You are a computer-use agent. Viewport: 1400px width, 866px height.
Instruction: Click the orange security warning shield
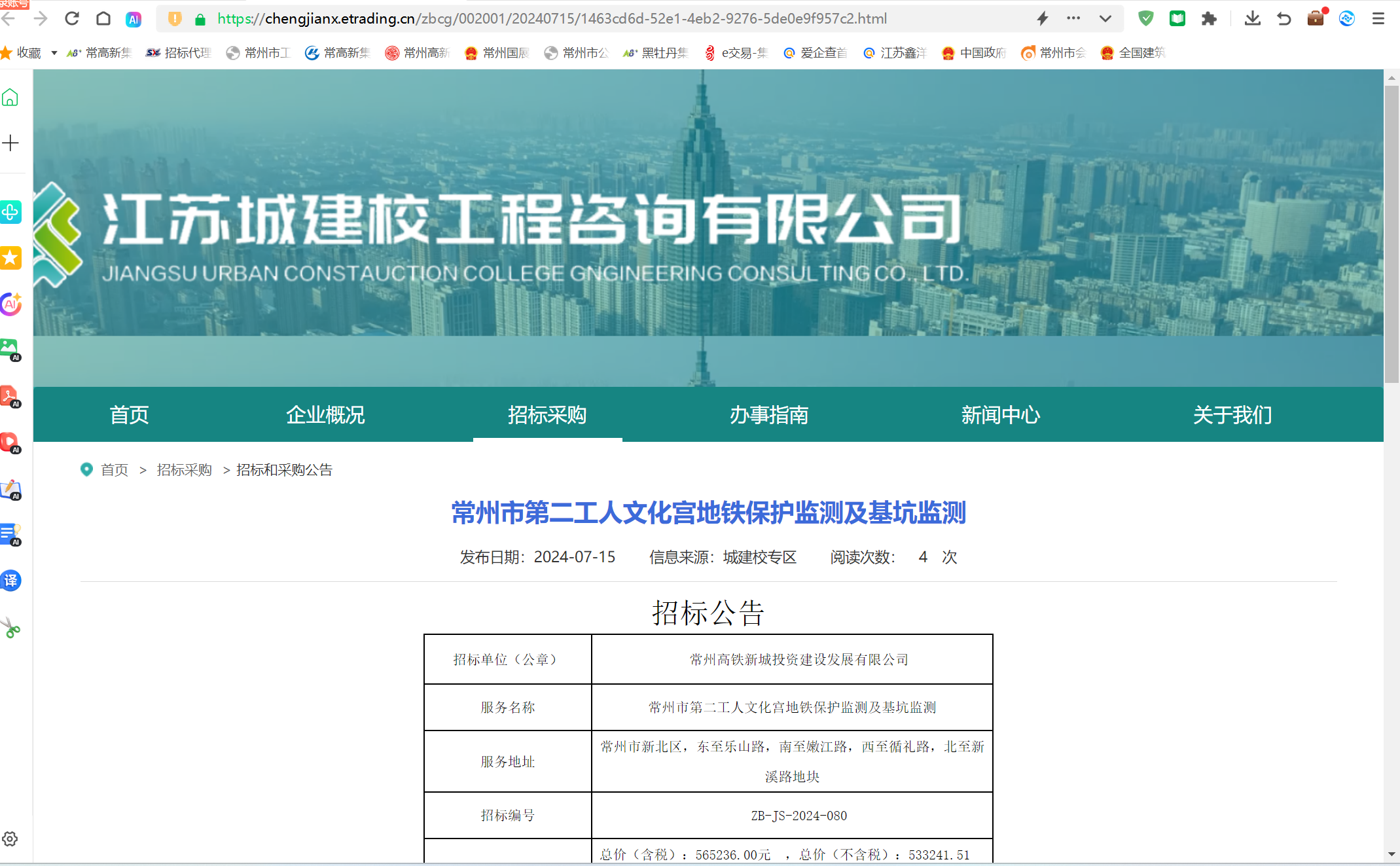point(174,19)
